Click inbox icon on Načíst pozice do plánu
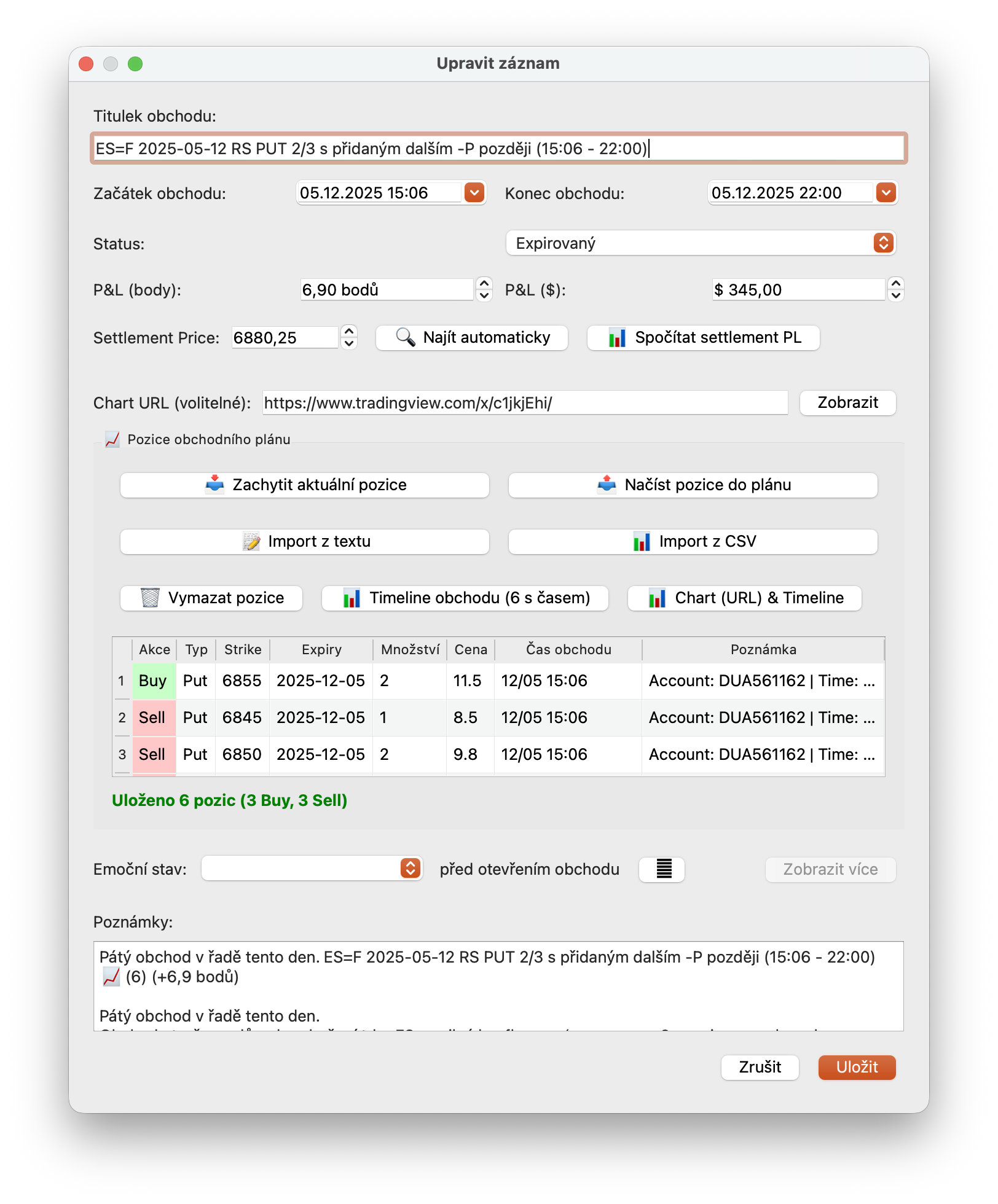 point(607,485)
